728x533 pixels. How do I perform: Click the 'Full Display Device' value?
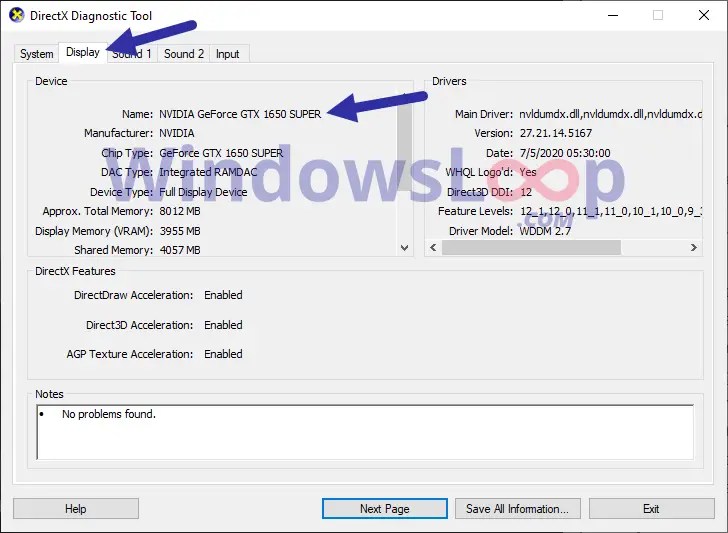point(203,192)
